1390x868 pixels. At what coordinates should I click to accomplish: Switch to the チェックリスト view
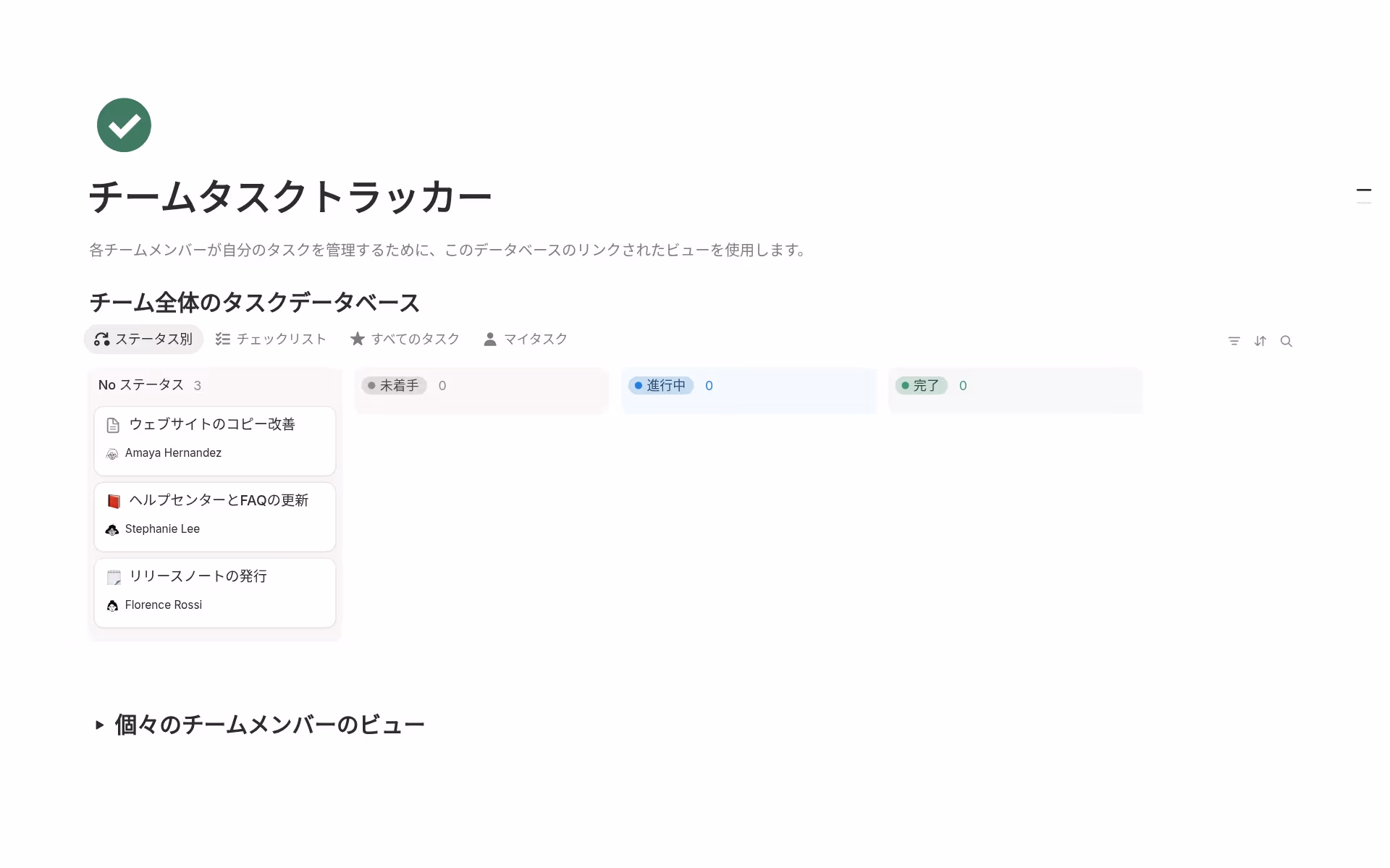click(x=281, y=338)
